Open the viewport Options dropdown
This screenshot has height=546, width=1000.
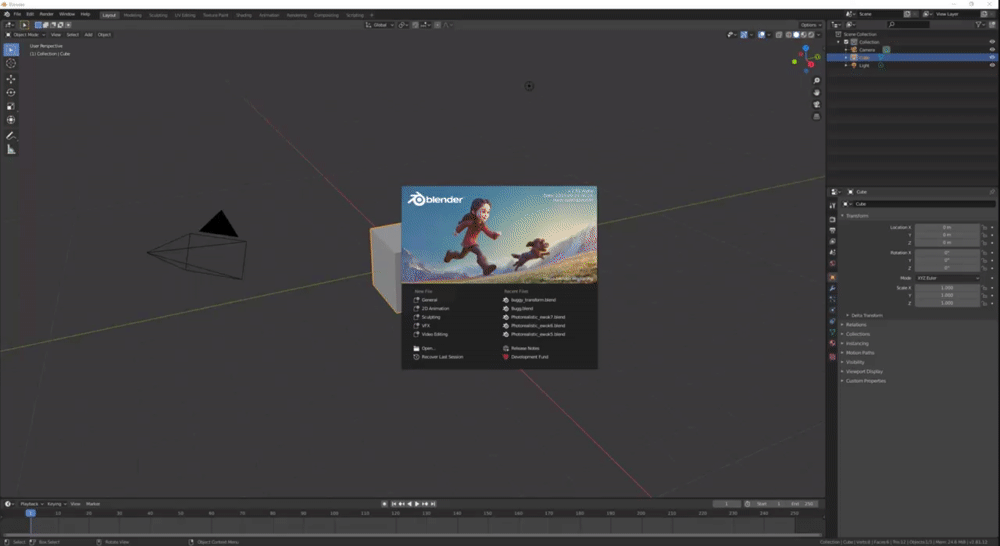pos(811,25)
